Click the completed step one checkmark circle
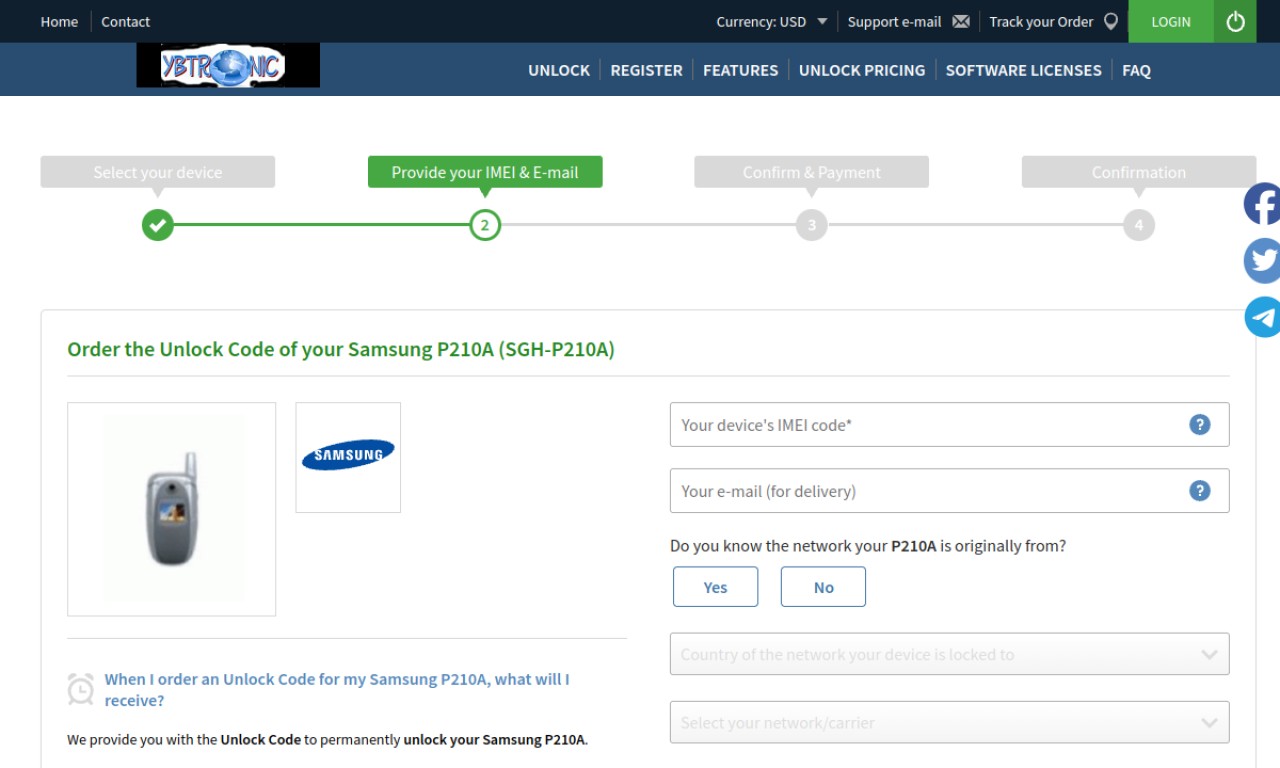 click(158, 225)
